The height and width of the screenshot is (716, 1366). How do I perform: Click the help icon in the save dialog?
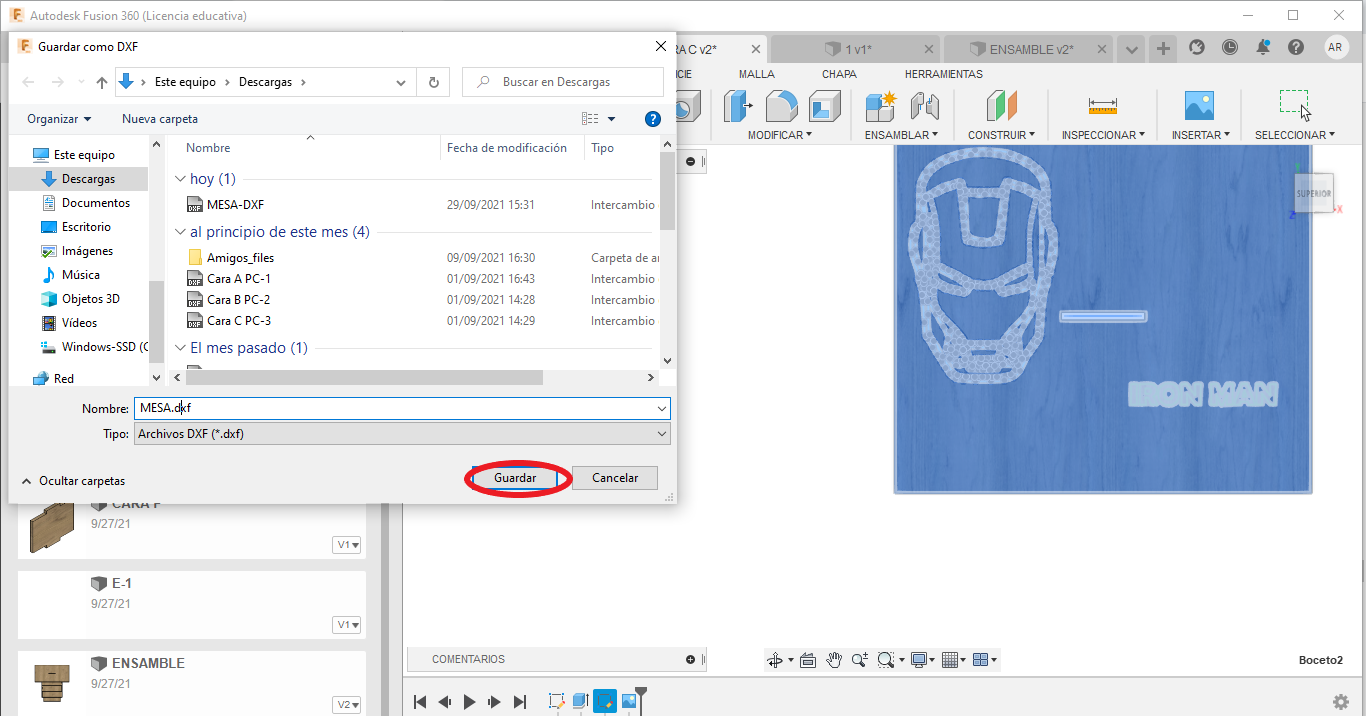pyautogui.click(x=653, y=119)
